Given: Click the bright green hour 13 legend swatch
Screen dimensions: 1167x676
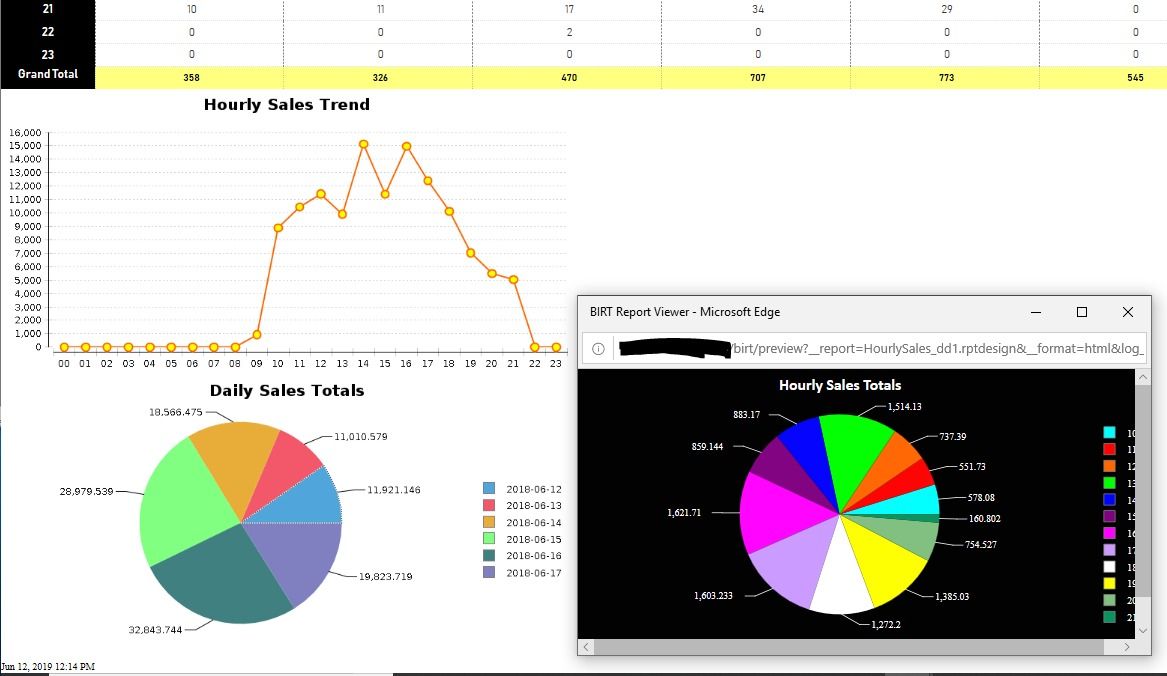Looking at the screenshot, I should pos(1109,482).
